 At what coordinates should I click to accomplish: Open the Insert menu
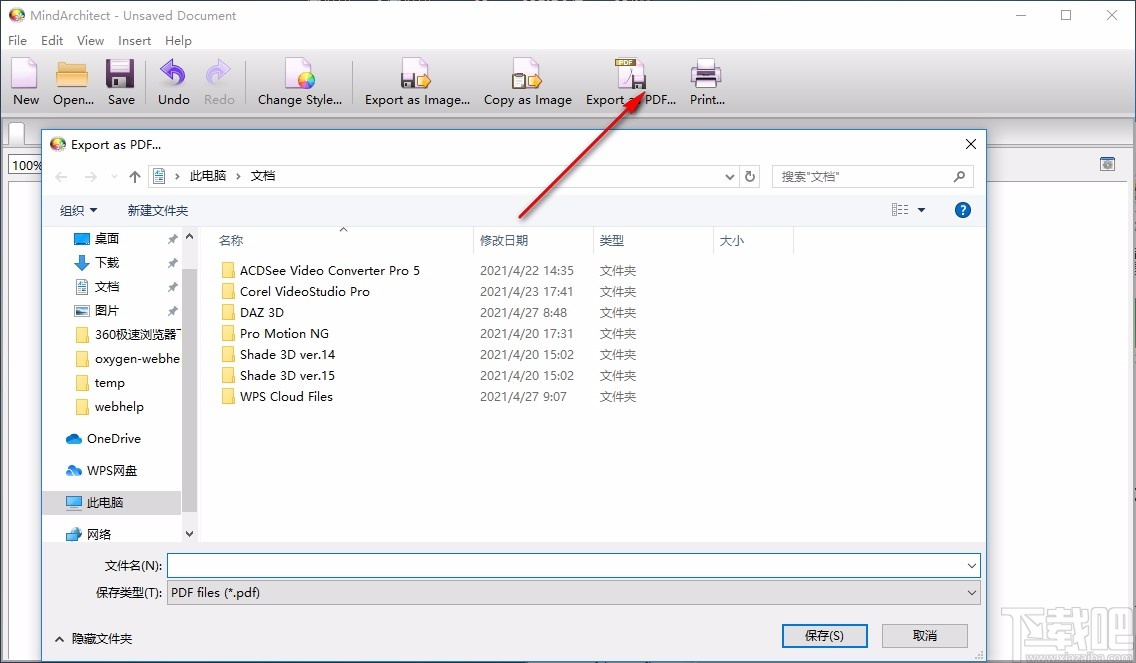[x=135, y=41]
